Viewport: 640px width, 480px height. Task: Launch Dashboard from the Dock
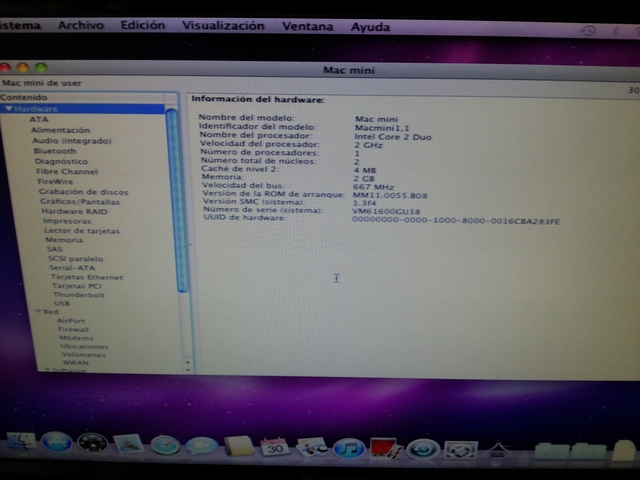92,443
